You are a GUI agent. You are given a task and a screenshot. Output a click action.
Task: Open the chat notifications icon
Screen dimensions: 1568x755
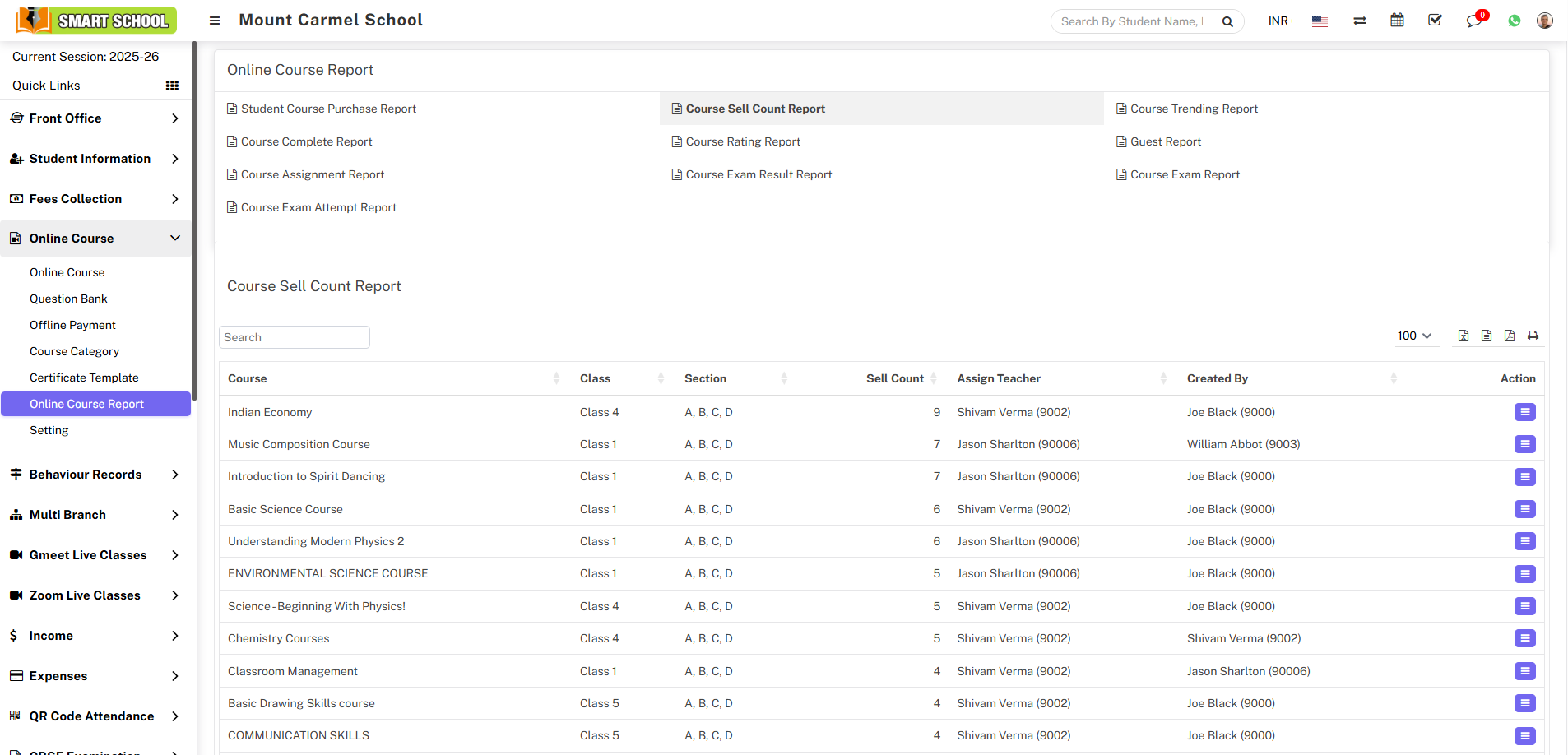pos(1473,21)
